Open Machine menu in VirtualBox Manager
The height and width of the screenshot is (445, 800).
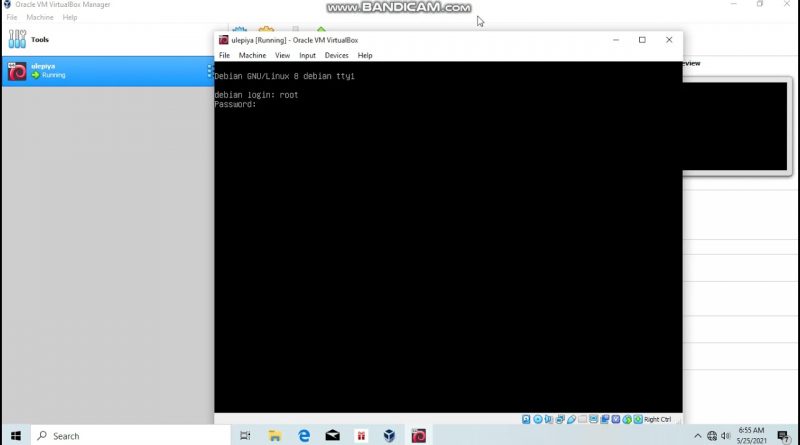[40, 17]
